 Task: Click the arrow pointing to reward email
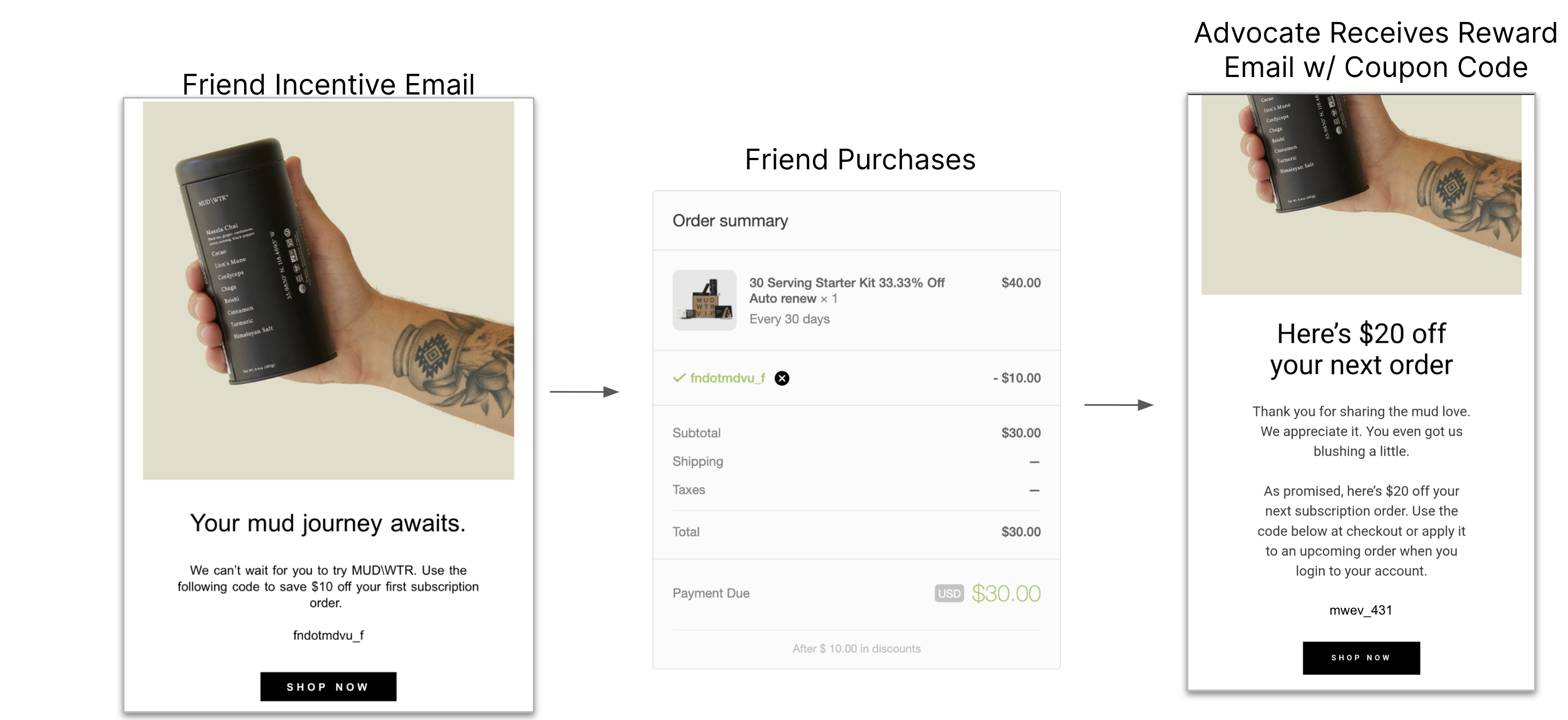pos(1119,404)
